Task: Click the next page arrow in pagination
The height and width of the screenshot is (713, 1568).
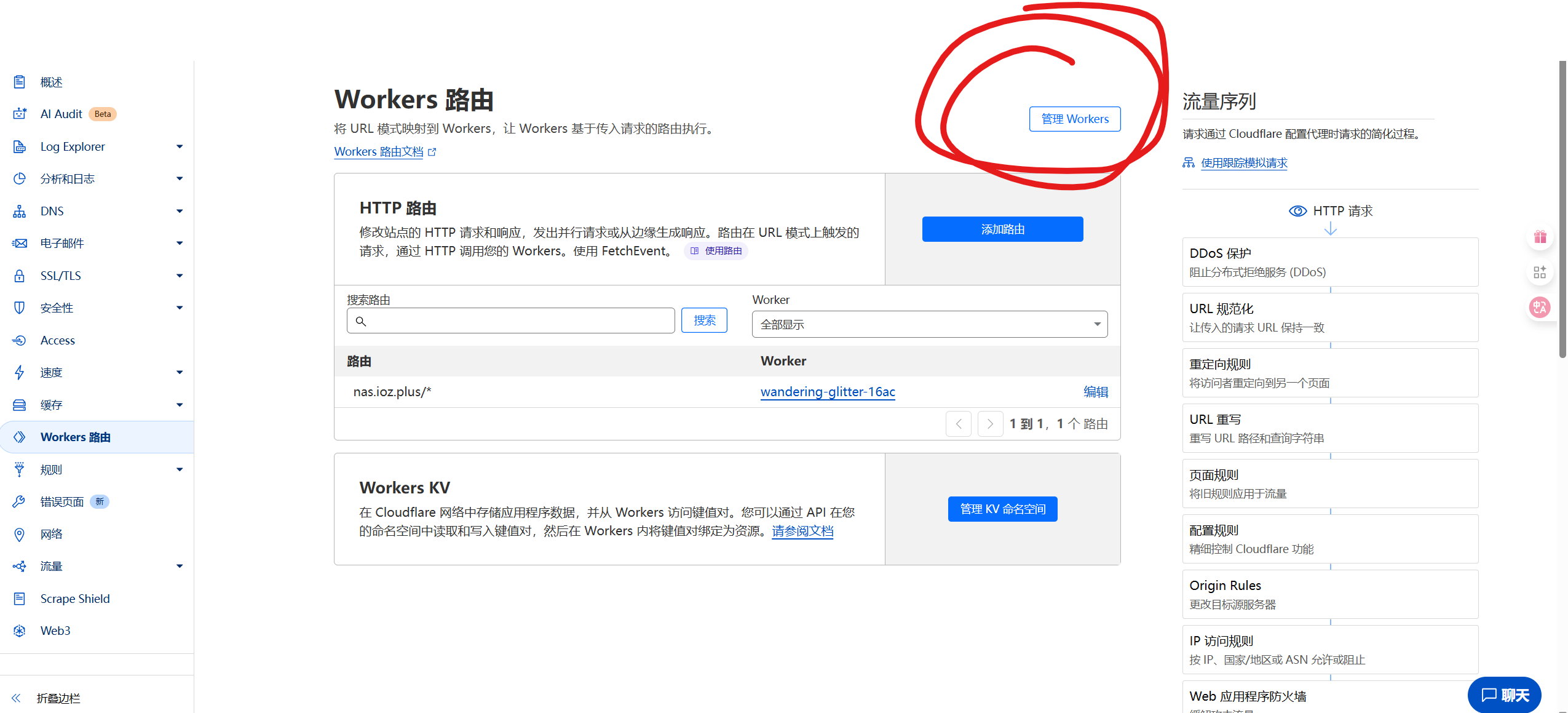Action: (x=990, y=424)
